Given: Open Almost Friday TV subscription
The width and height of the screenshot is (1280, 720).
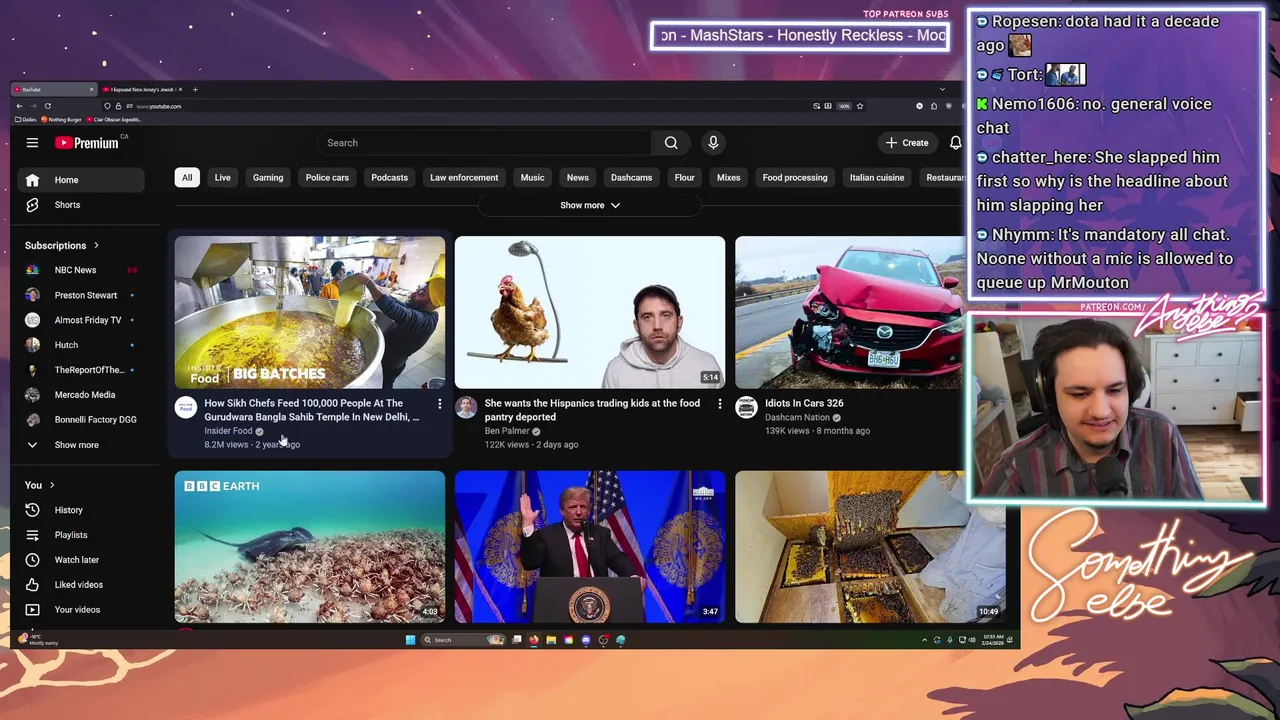Looking at the screenshot, I should pos(81,320).
